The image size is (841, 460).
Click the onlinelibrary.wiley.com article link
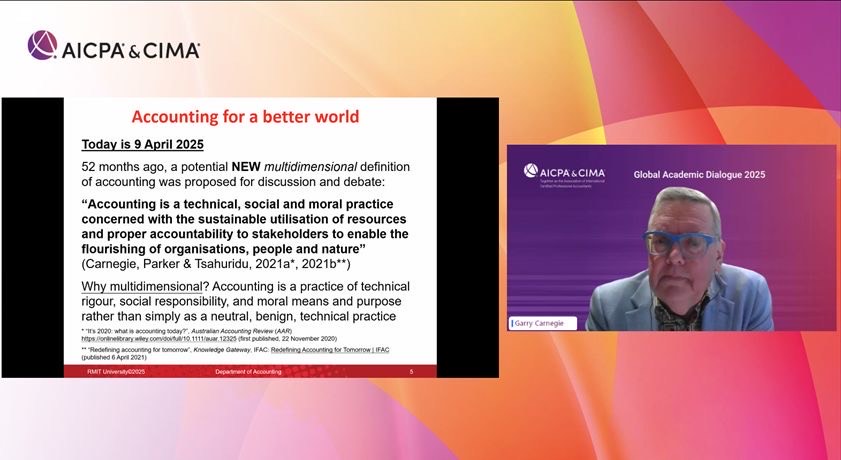159,339
